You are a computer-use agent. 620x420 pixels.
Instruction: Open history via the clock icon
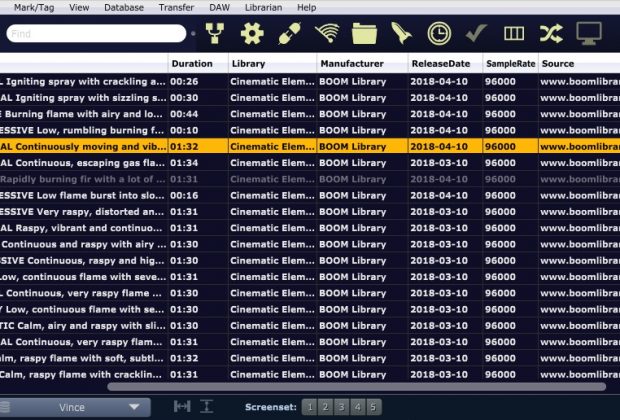pyautogui.click(x=438, y=34)
